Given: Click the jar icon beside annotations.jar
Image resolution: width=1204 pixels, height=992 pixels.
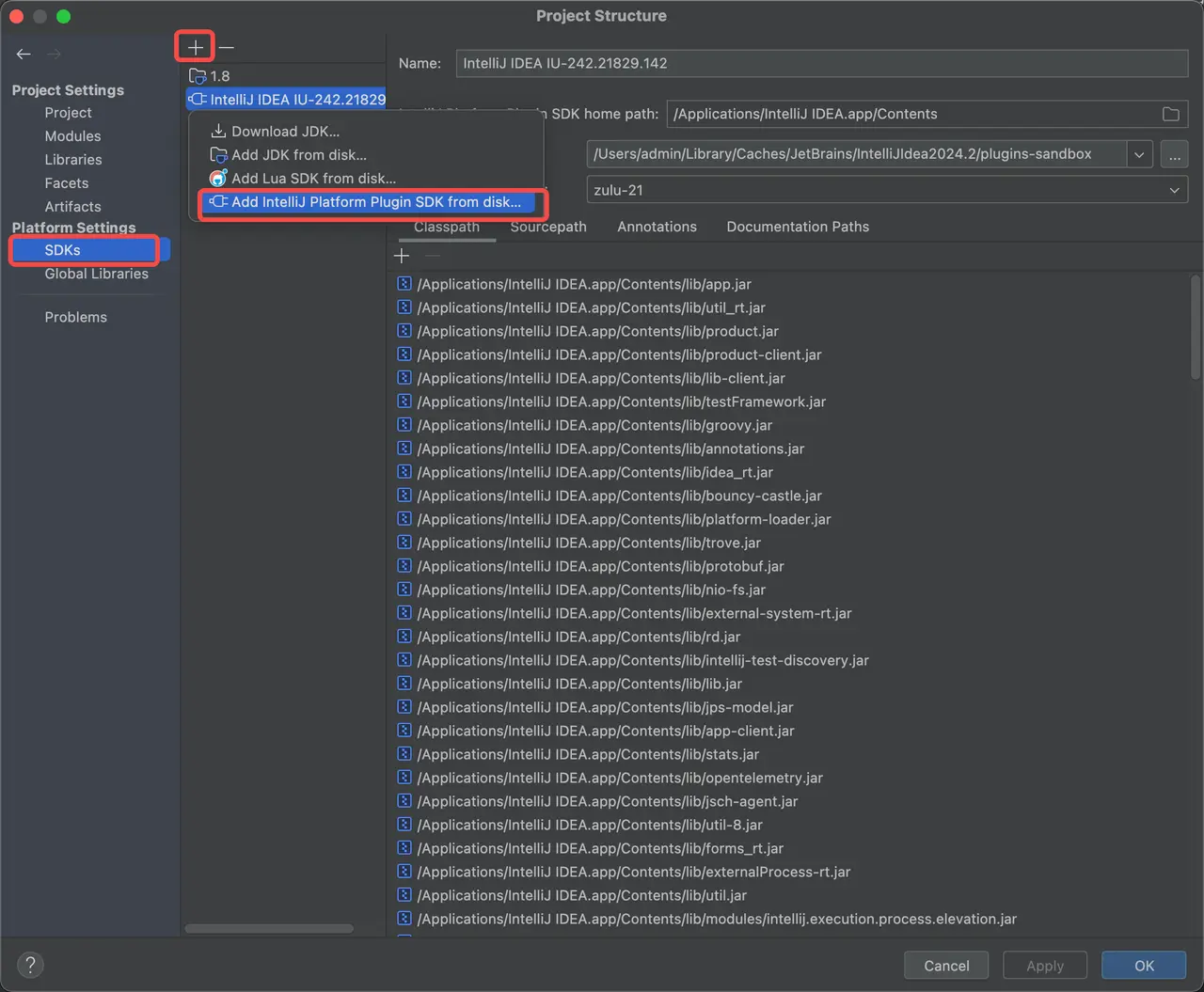Looking at the screenshot, I should click(404, 449).
